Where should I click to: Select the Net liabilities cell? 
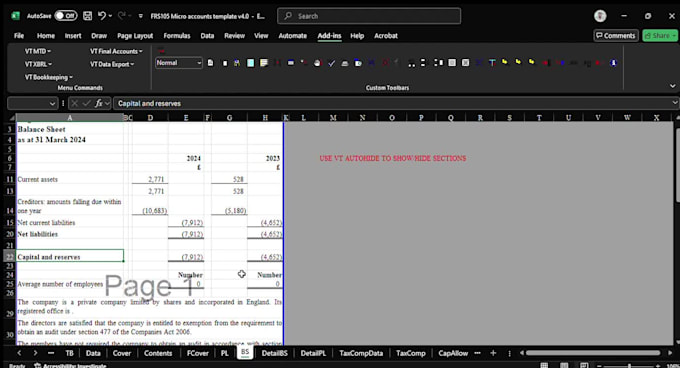tap(70, 234)
